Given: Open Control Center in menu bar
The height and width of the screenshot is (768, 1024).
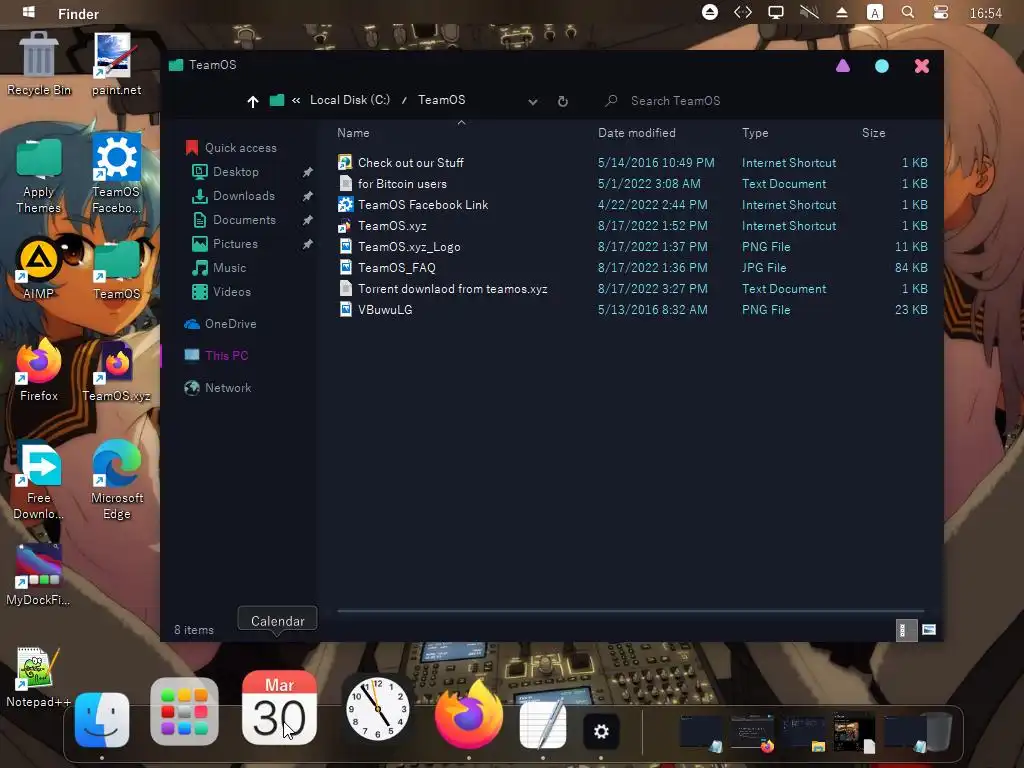Looking at the screenshot, I should click(940, 12).
